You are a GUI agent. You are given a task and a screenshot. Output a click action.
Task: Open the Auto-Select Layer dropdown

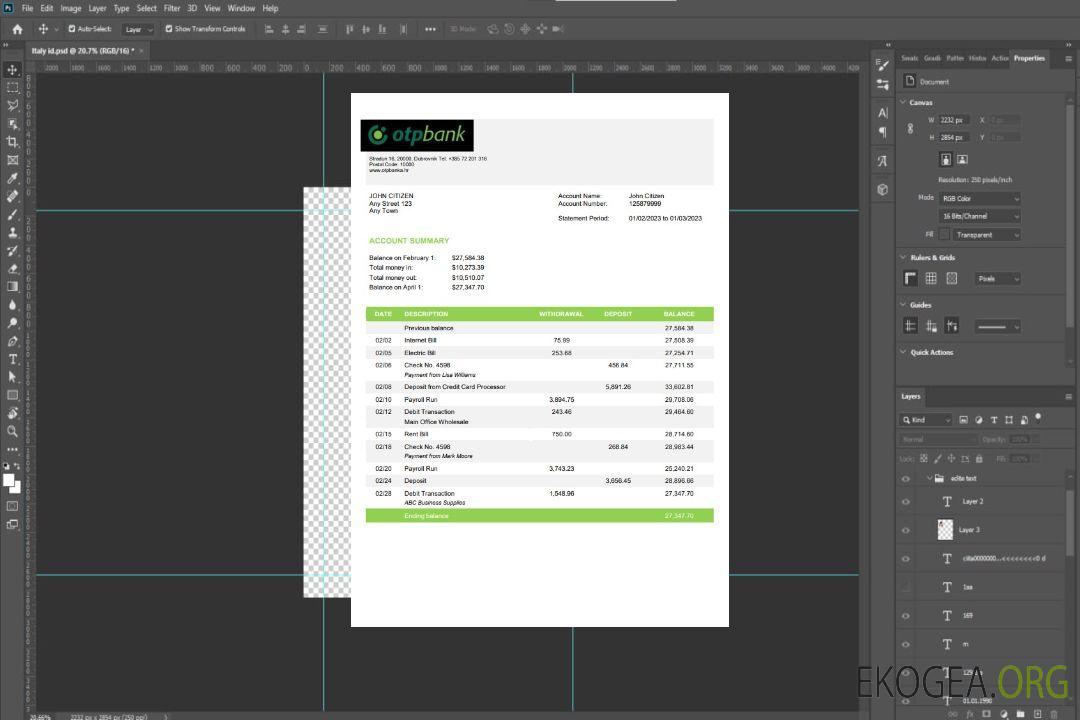point(138,29)
